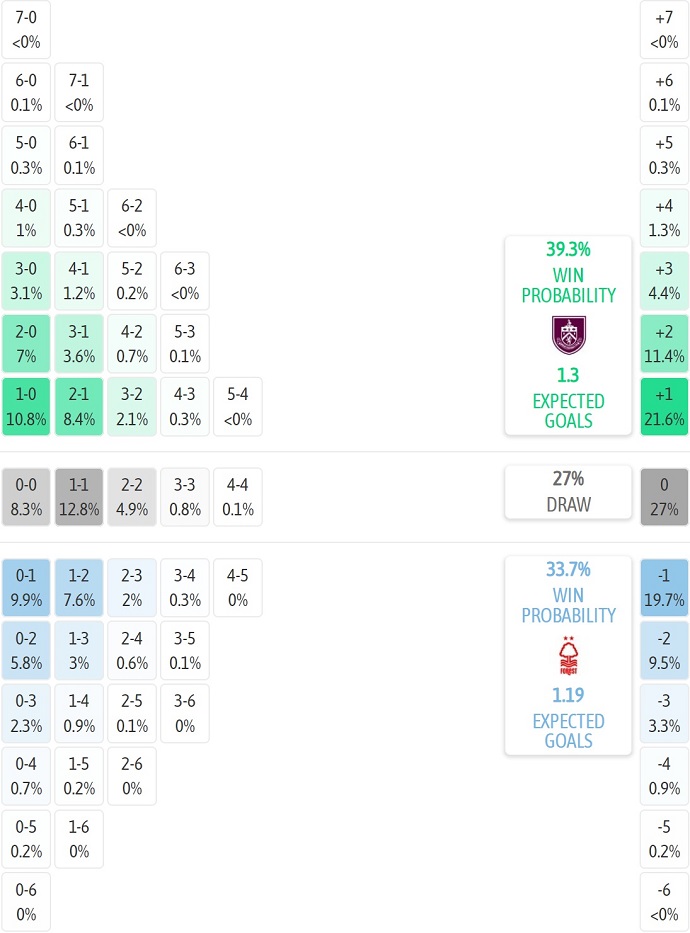The image size is (690, 933).
Task: Click the Nottingham Forest crest icon
Action: pos(568,656)
